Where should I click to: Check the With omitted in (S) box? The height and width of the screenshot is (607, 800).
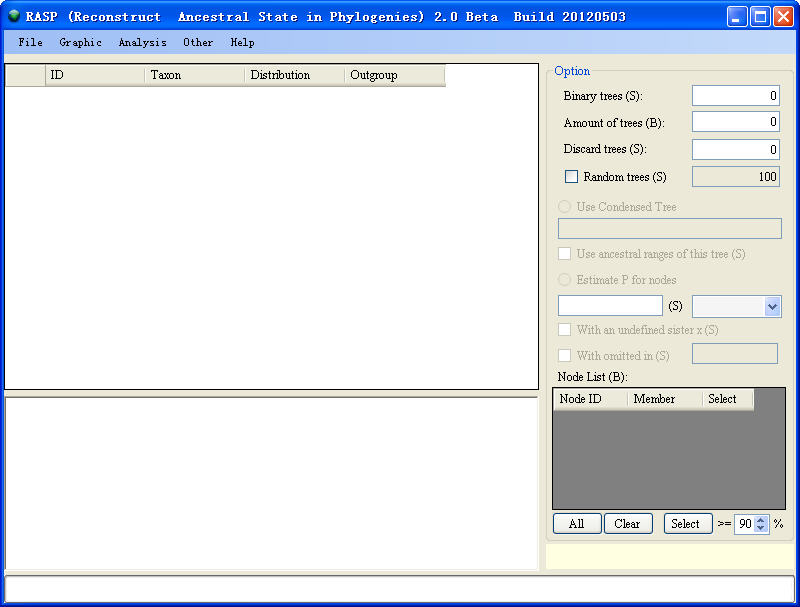pos(564,355)
